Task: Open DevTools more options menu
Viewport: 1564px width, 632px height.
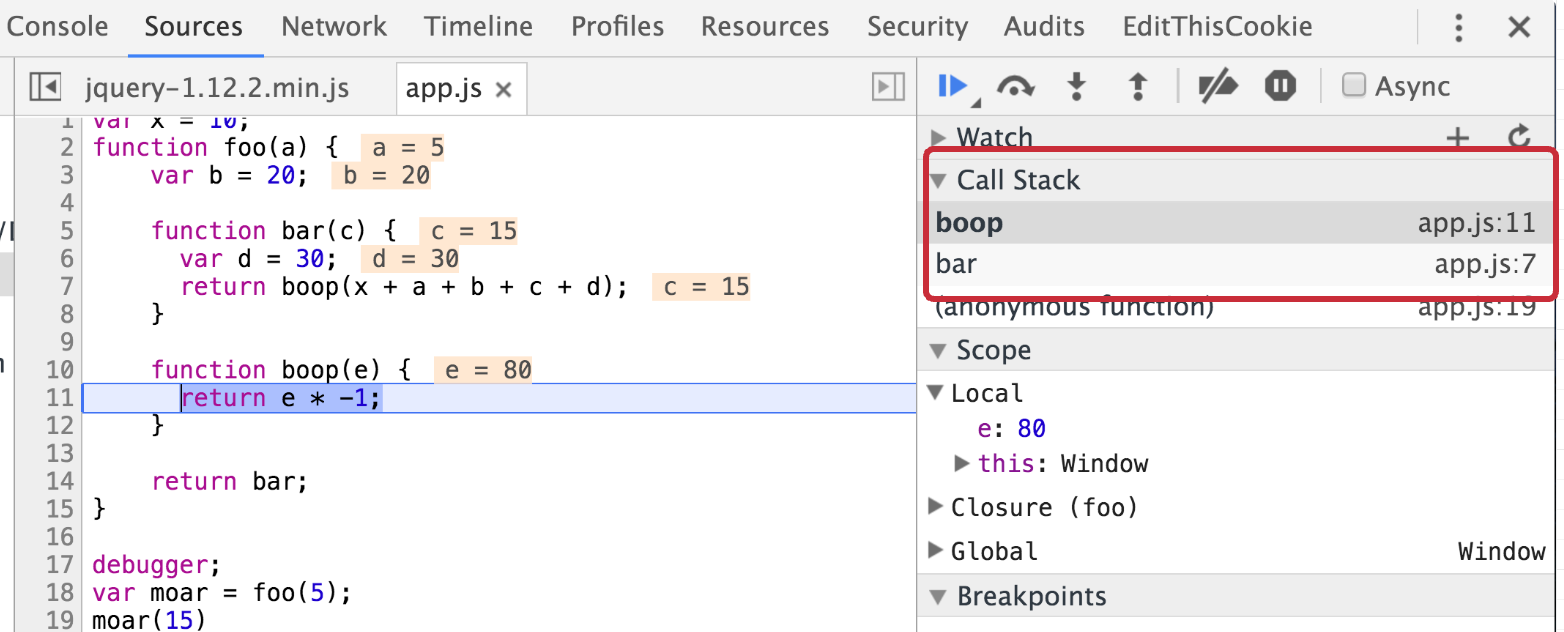Action: click(x=1459, y=27)
